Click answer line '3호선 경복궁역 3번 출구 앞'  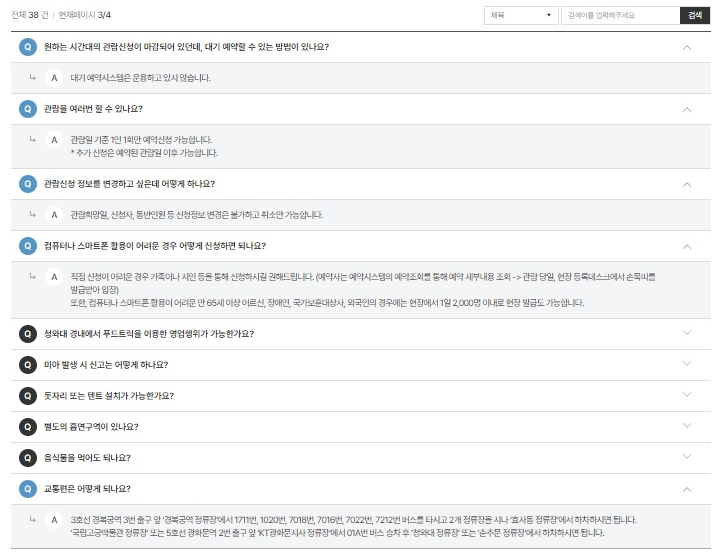(353, 520)
